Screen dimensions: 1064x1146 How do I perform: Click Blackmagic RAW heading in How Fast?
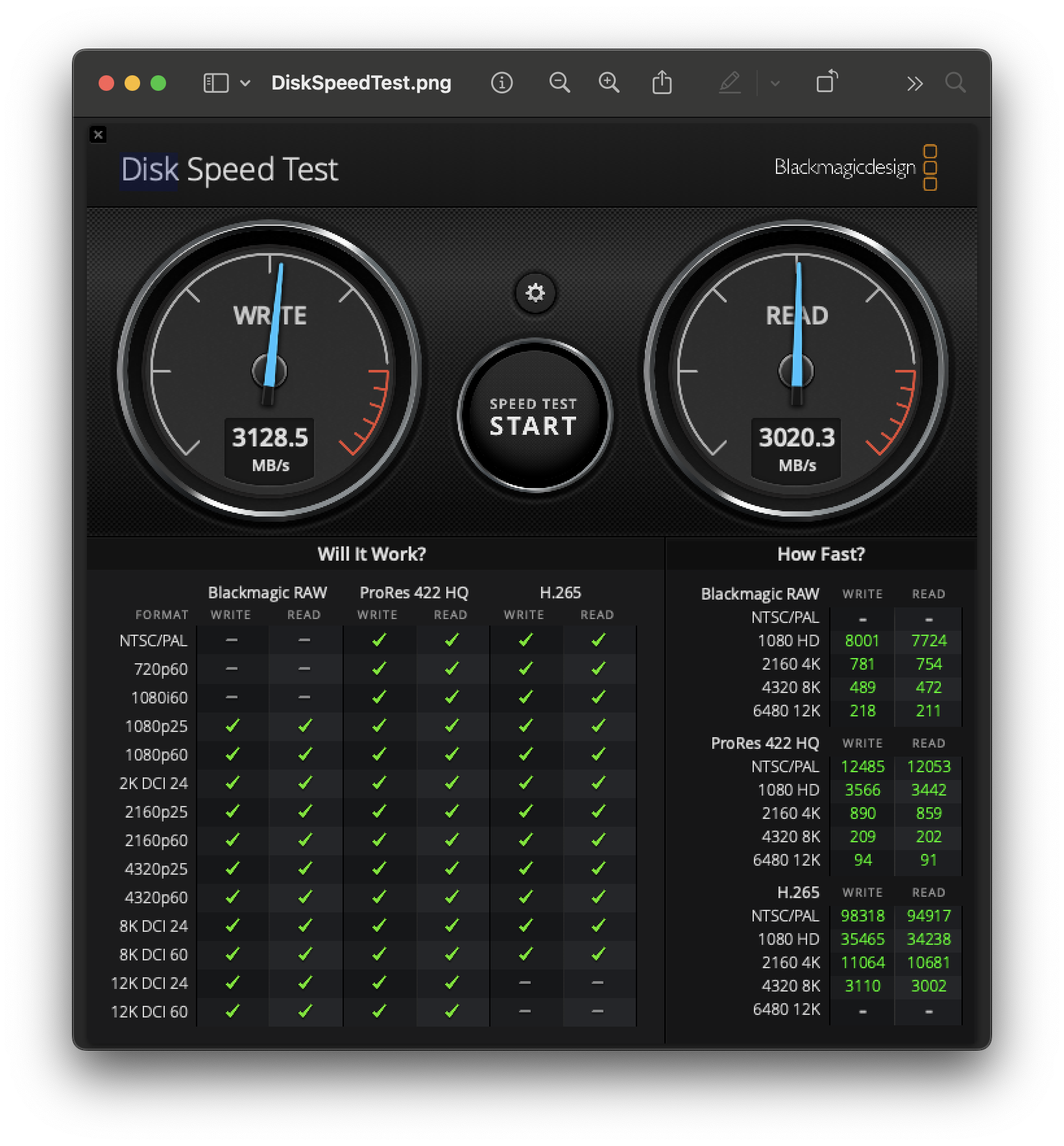click(760, 594)
